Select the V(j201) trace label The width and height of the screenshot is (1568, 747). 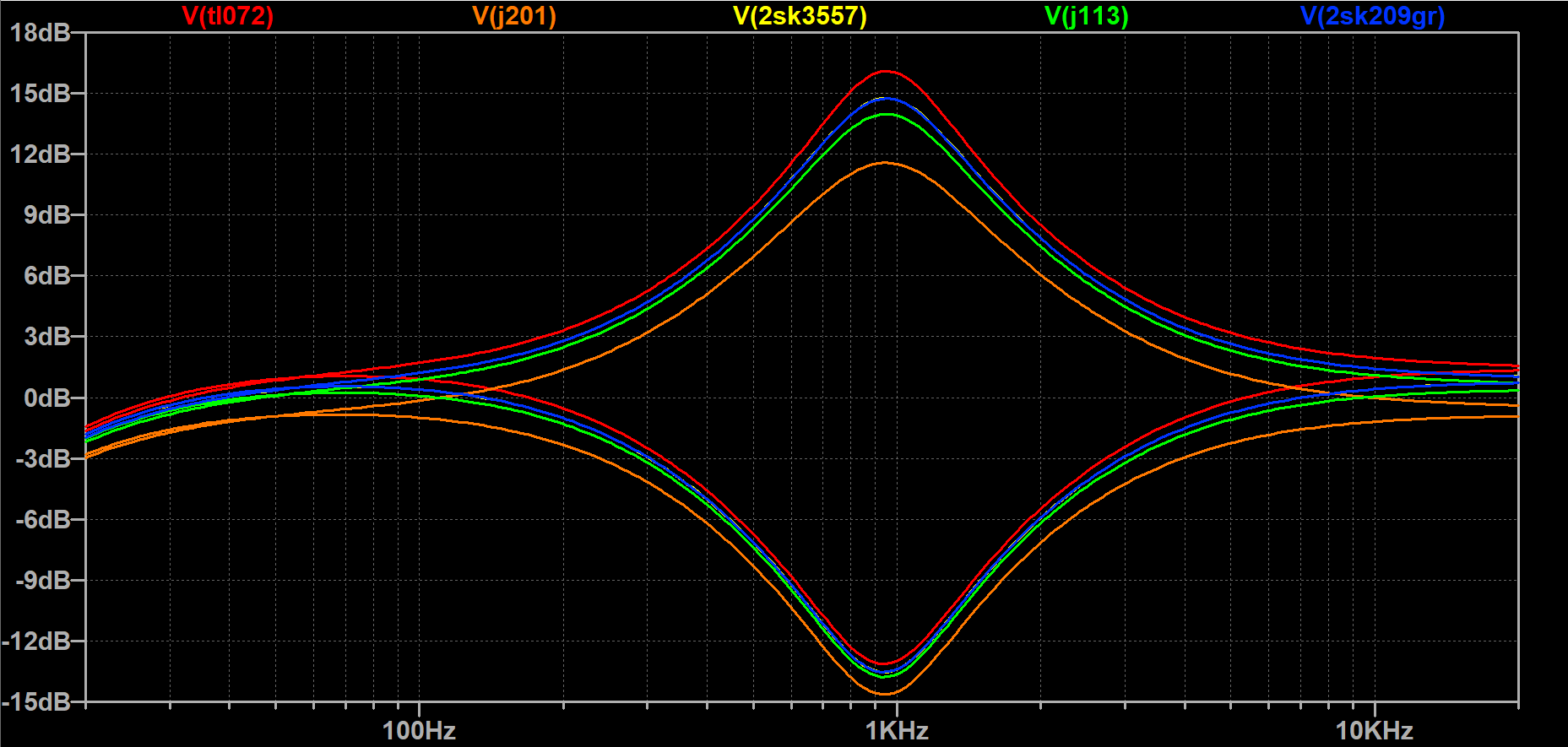click(x=514, y=16)
